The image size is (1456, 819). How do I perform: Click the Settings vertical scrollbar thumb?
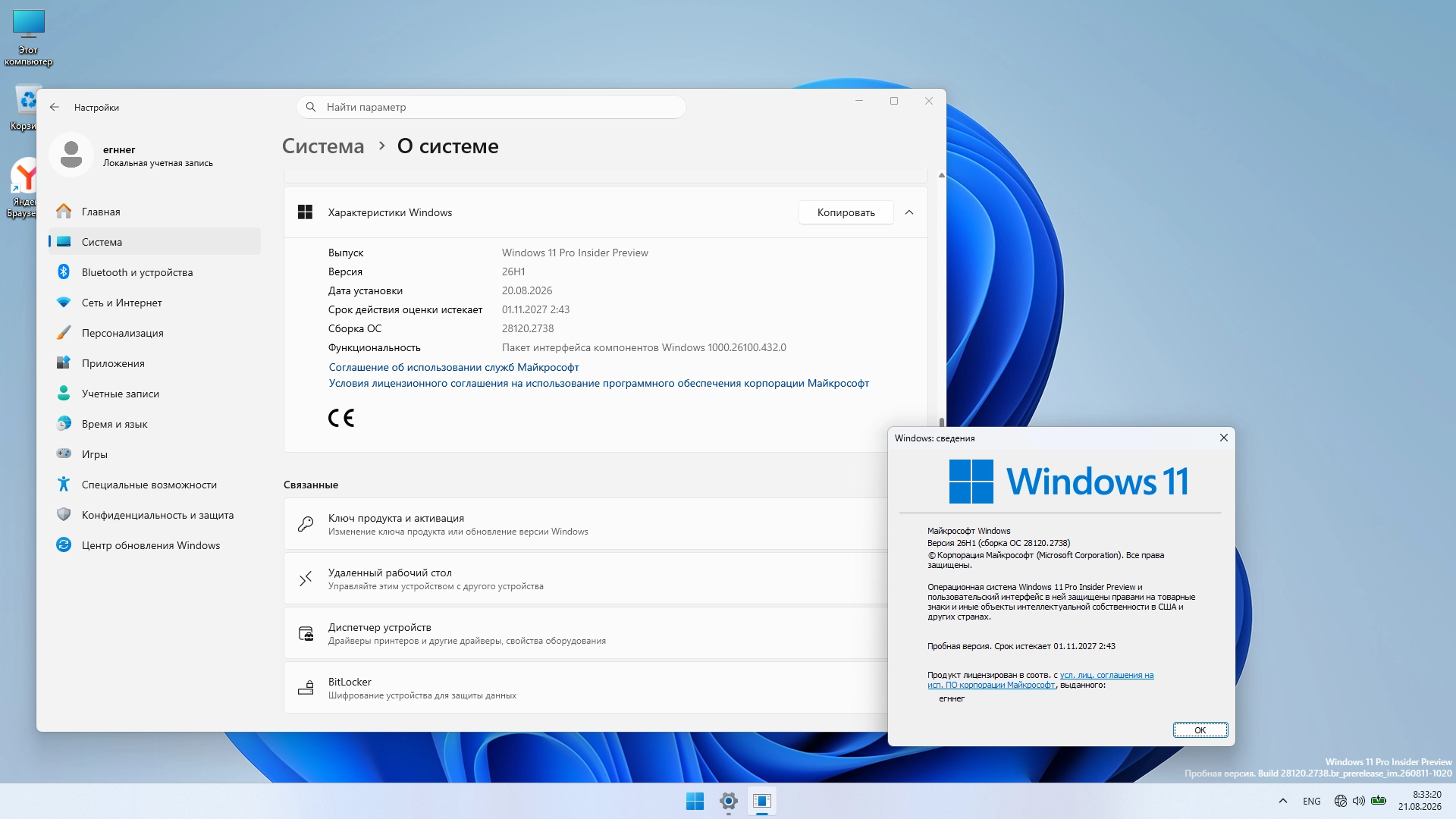point(941,422)
